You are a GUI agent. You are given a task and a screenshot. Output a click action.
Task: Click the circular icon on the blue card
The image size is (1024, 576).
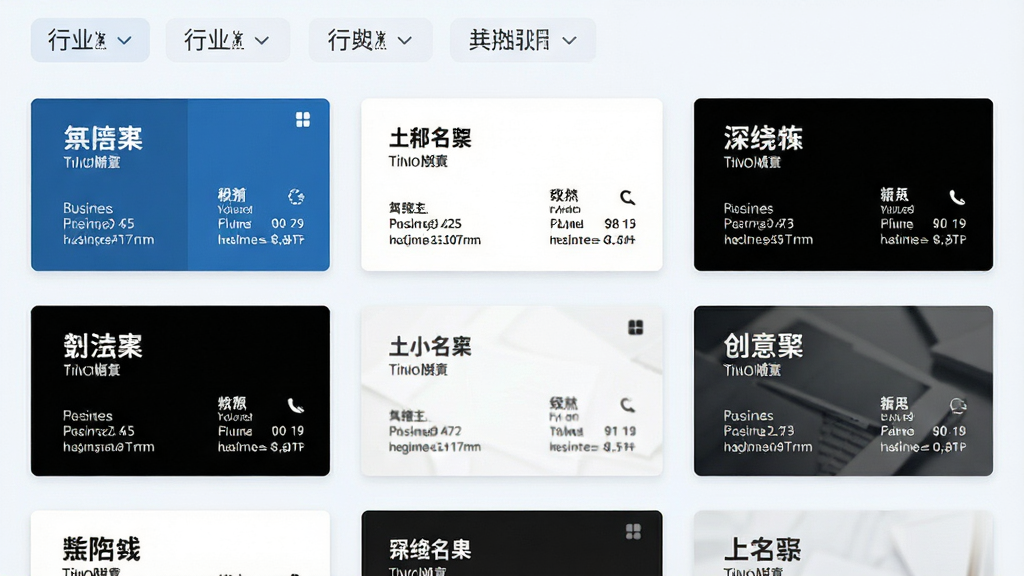point(296,196)
